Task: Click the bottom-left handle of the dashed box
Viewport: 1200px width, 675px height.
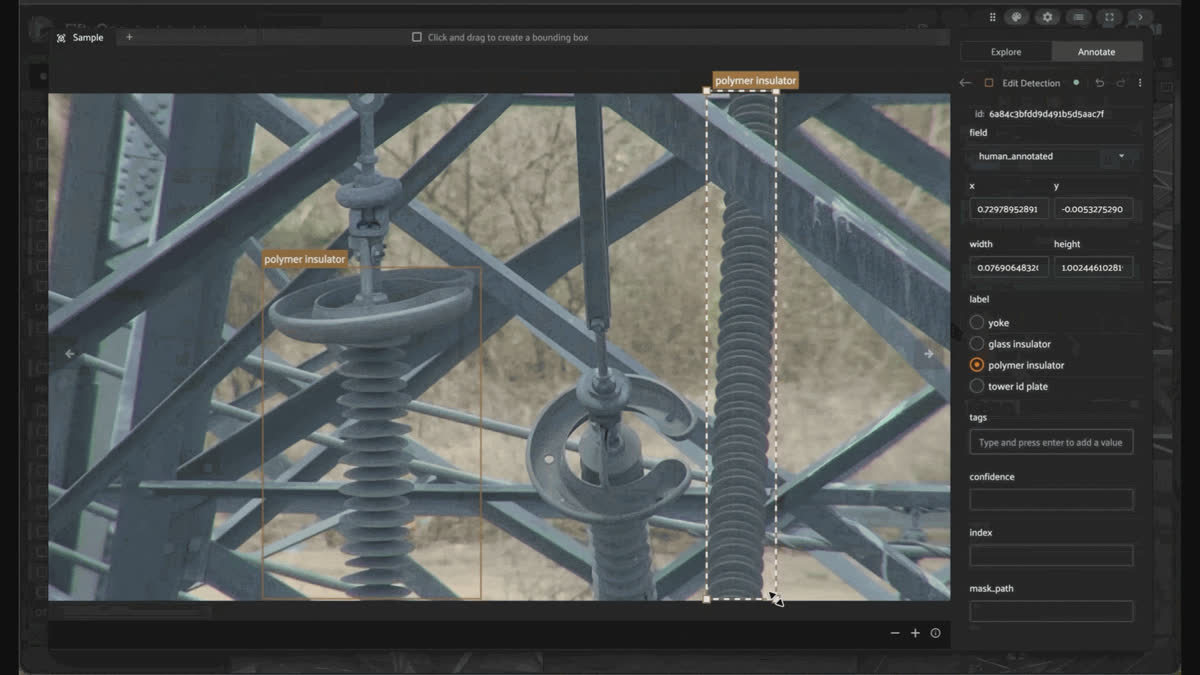Action: (707, 599)
